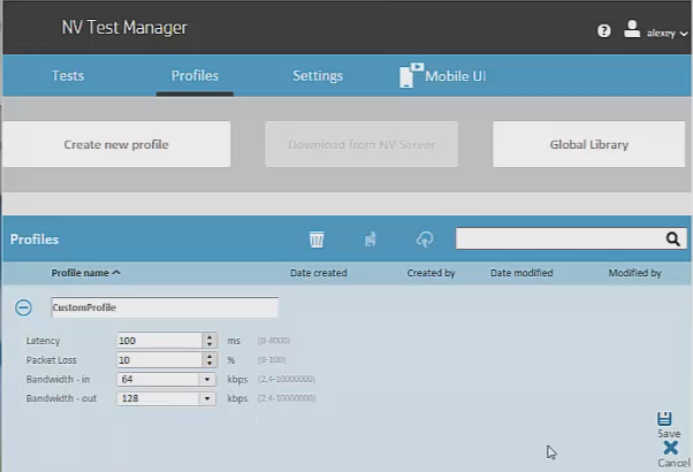Screen dimensions: 693x472
Task: Open the Bandwidth - in dropdown
Action: [208, 380]
